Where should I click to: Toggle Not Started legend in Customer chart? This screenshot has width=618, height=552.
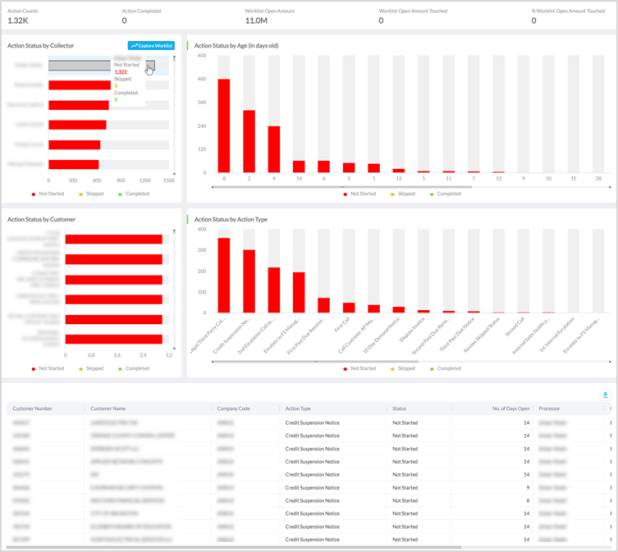point(48,368)
